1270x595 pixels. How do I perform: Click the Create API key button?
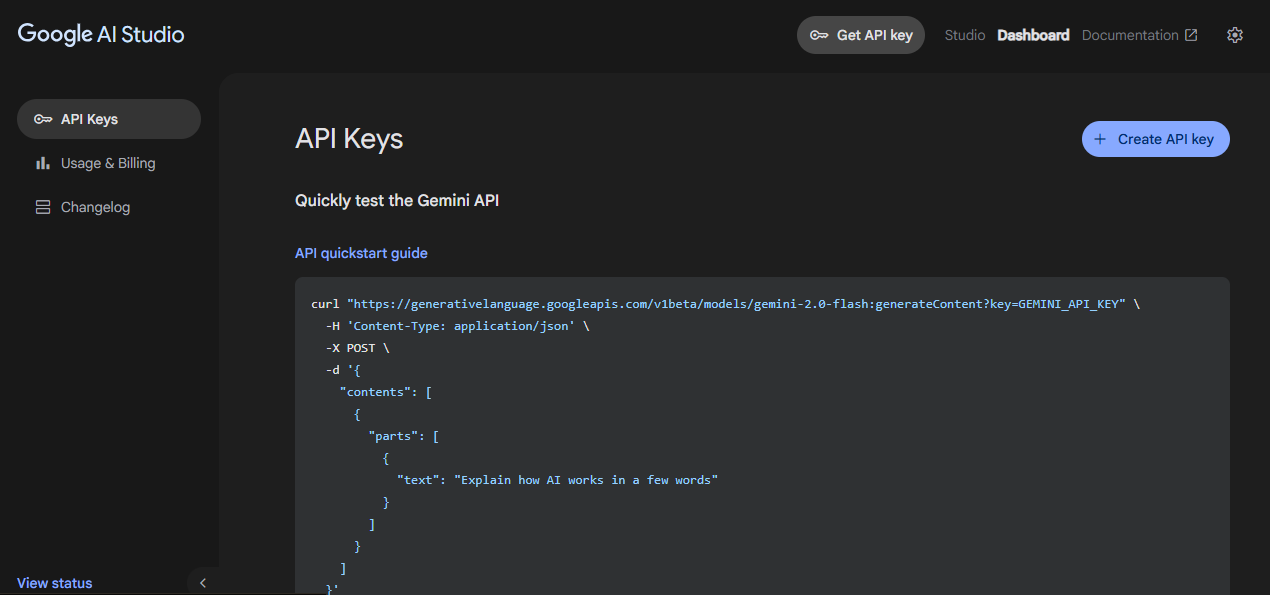[1156, 139]
